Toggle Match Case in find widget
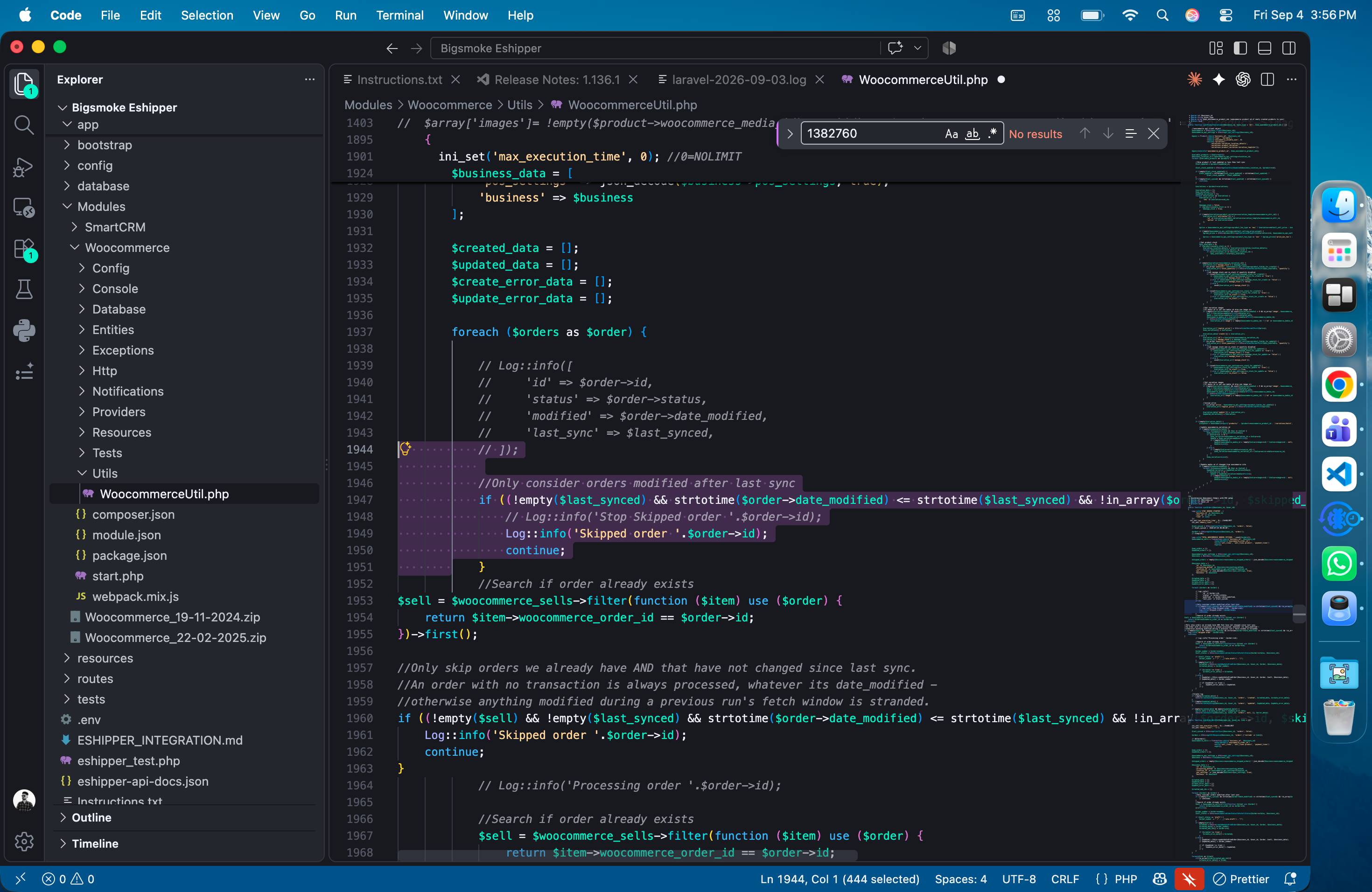 coord(951,134)
